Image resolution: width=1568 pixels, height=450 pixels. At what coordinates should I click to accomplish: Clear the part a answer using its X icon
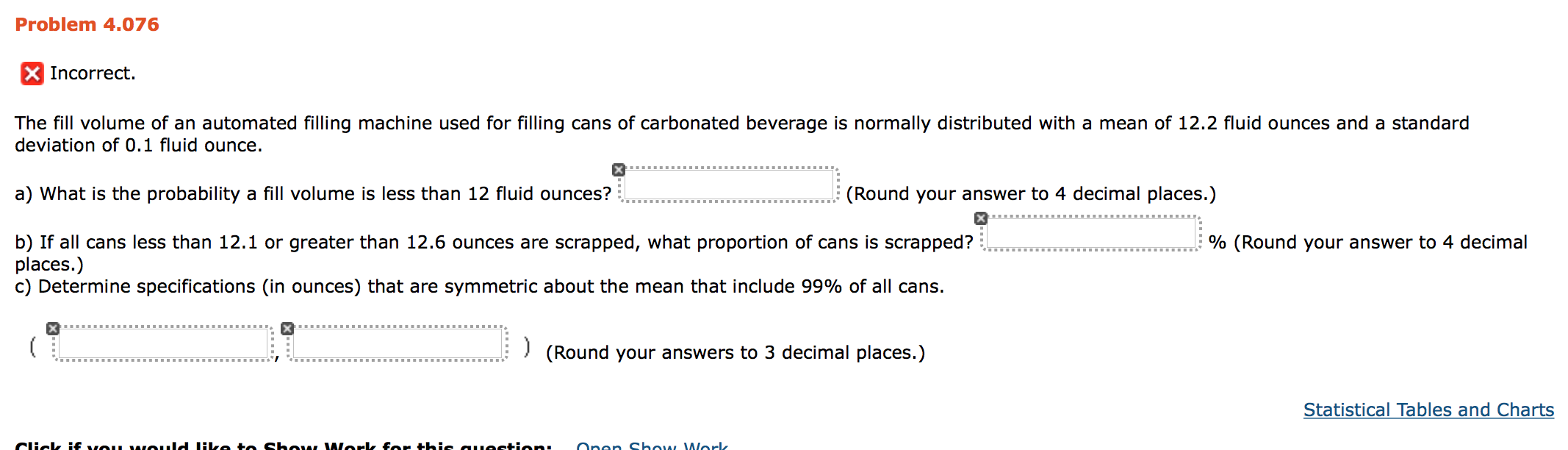point(618,171)
